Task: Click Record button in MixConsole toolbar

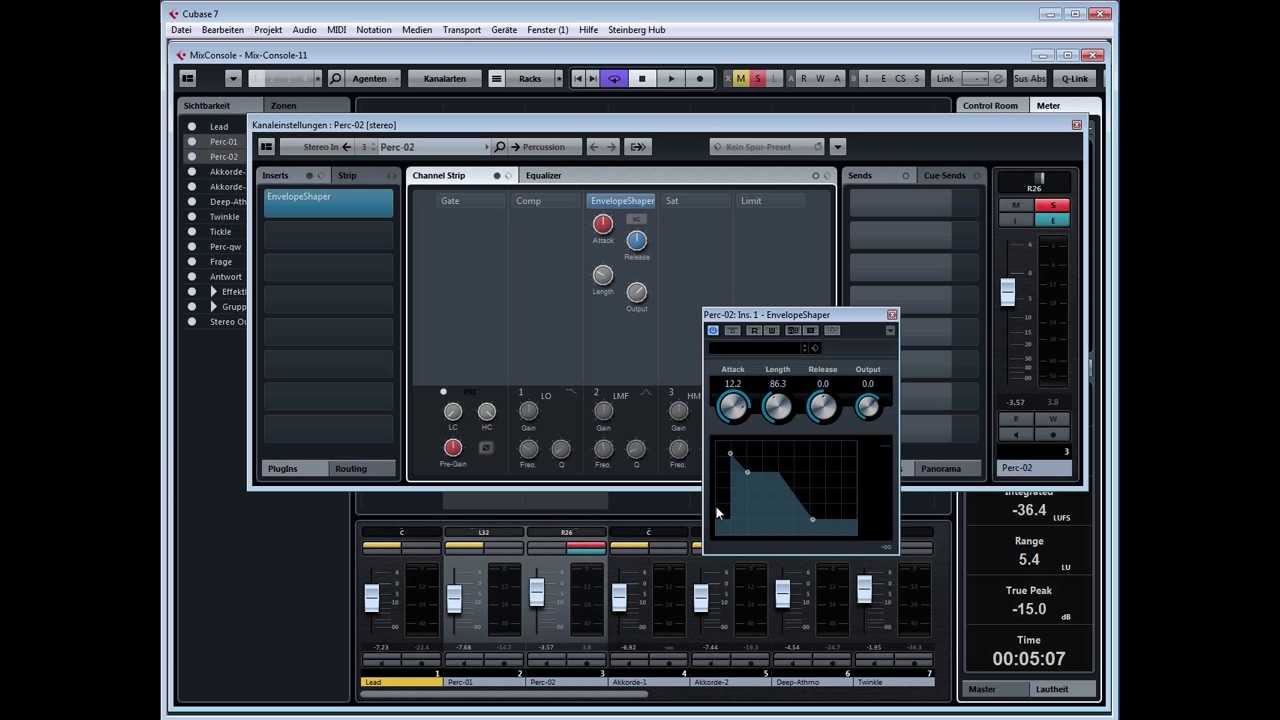Action: (700, 79)
